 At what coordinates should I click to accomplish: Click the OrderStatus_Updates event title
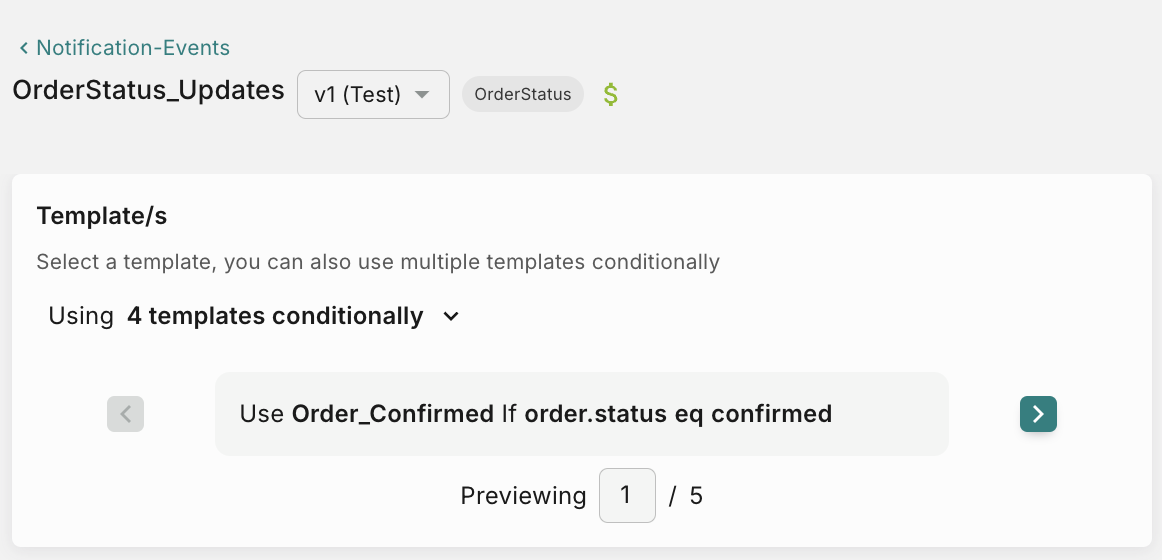pos(149,90)
